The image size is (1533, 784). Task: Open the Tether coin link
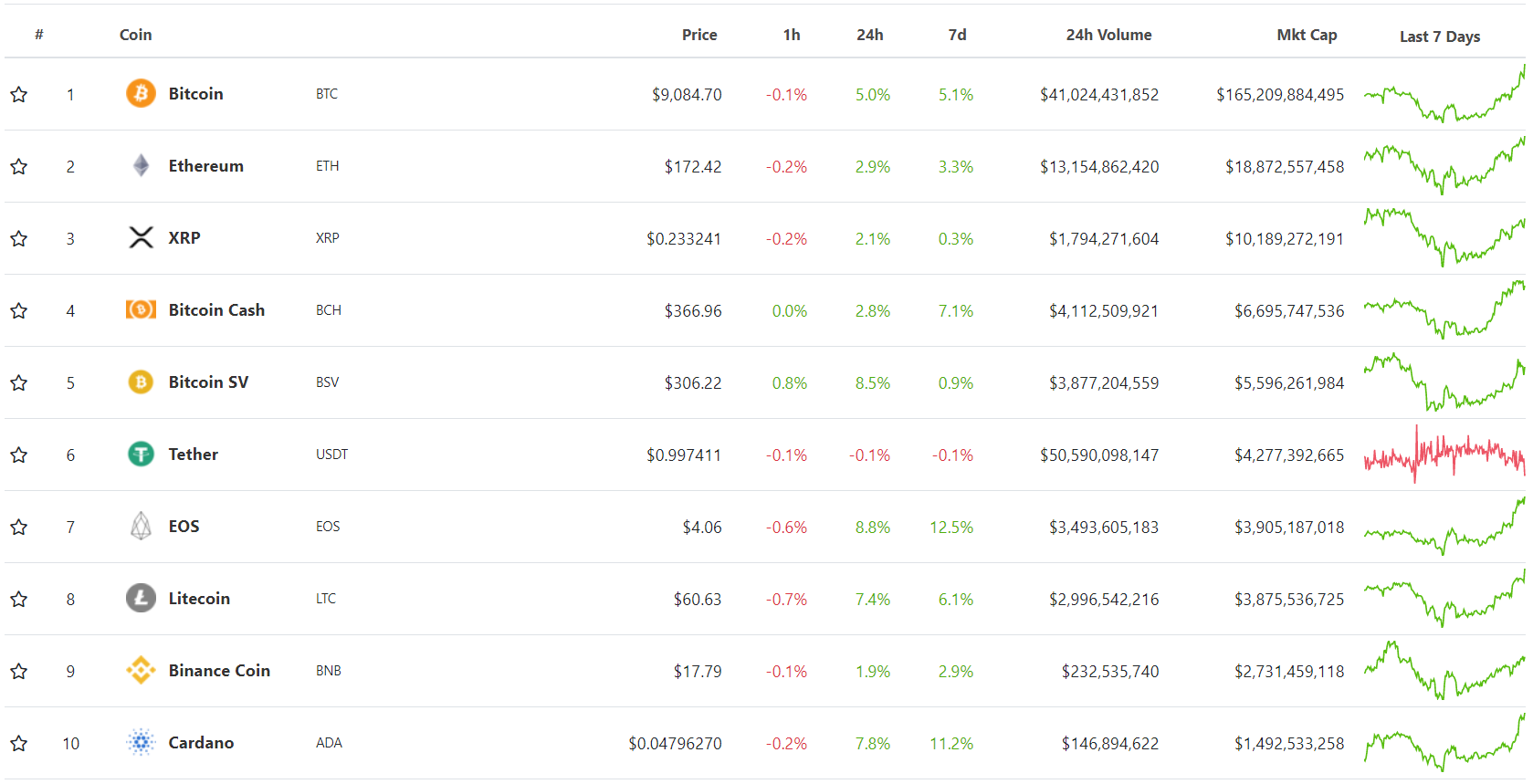point(194,454)
